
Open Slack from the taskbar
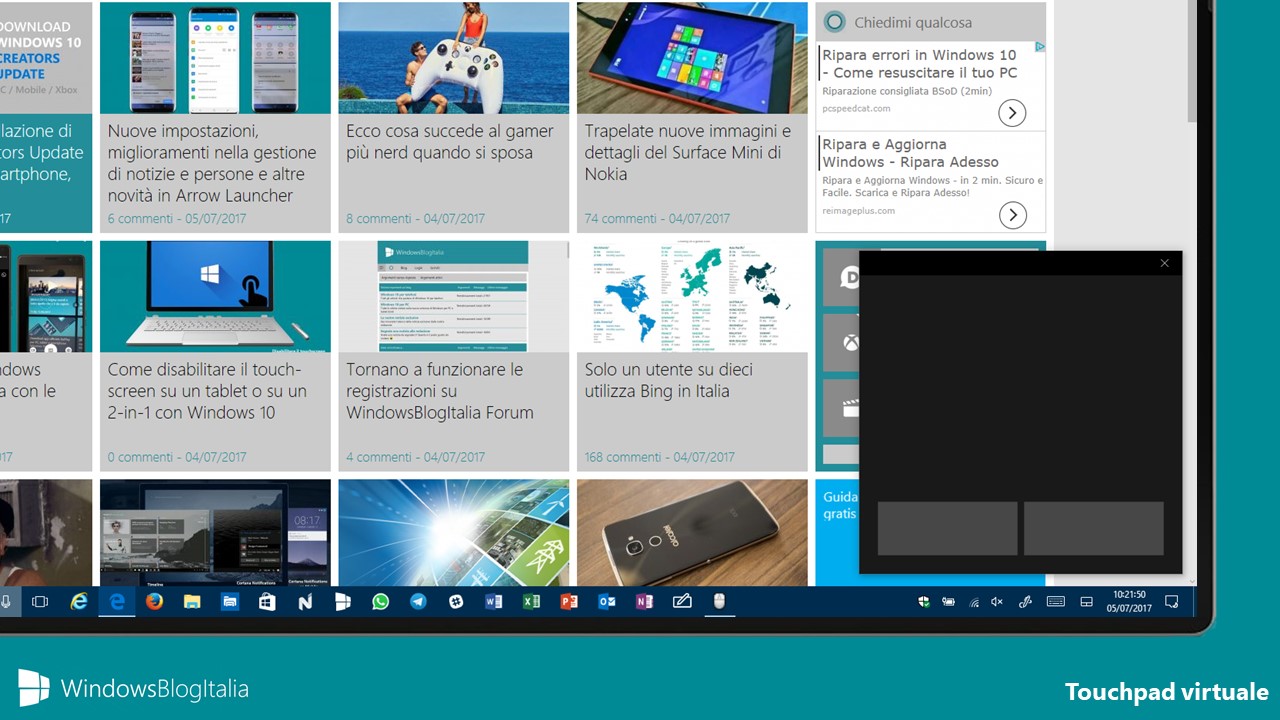pyautogui.click(x=456, y=602)
